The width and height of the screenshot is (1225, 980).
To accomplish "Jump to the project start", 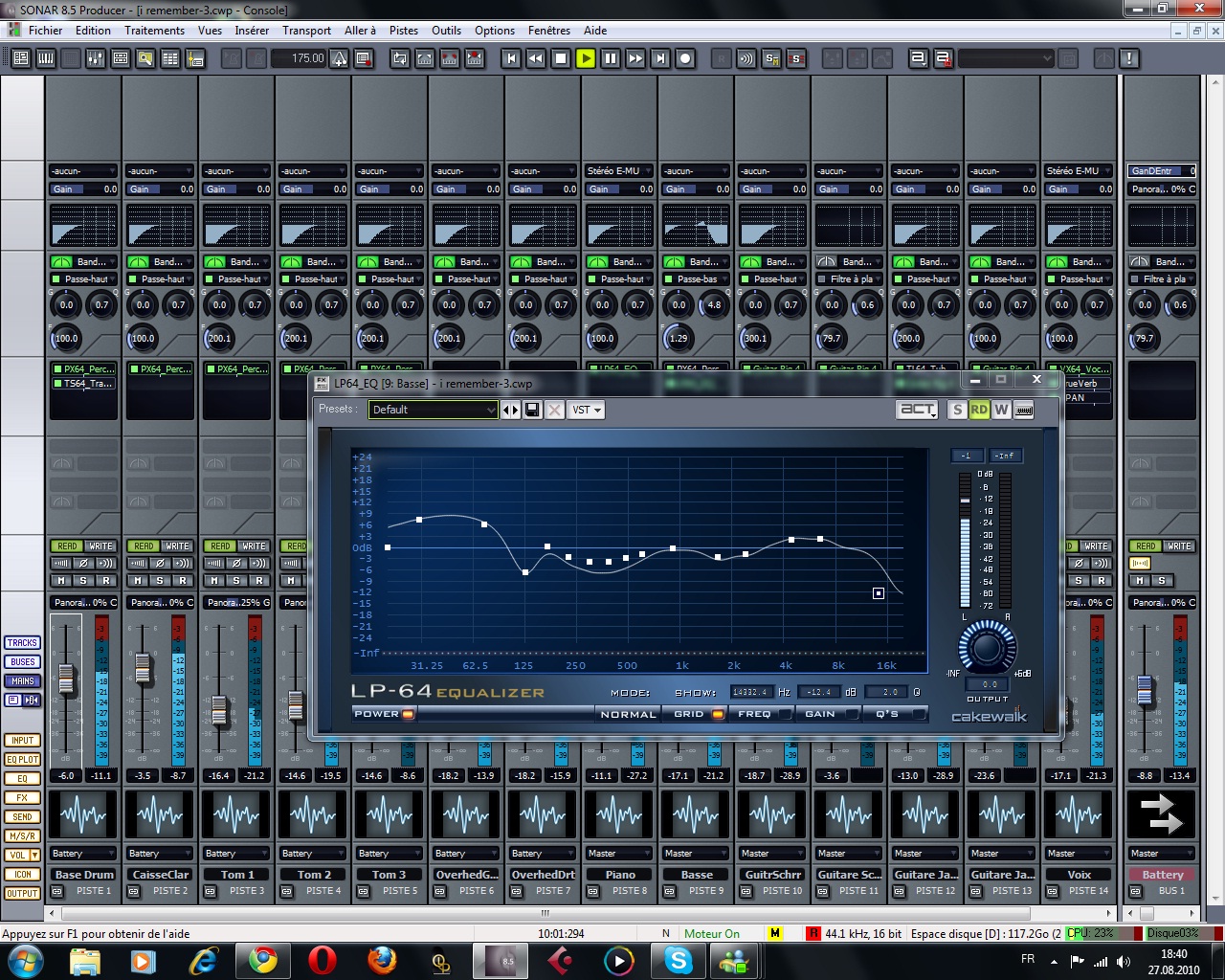I will click(511, 58).
